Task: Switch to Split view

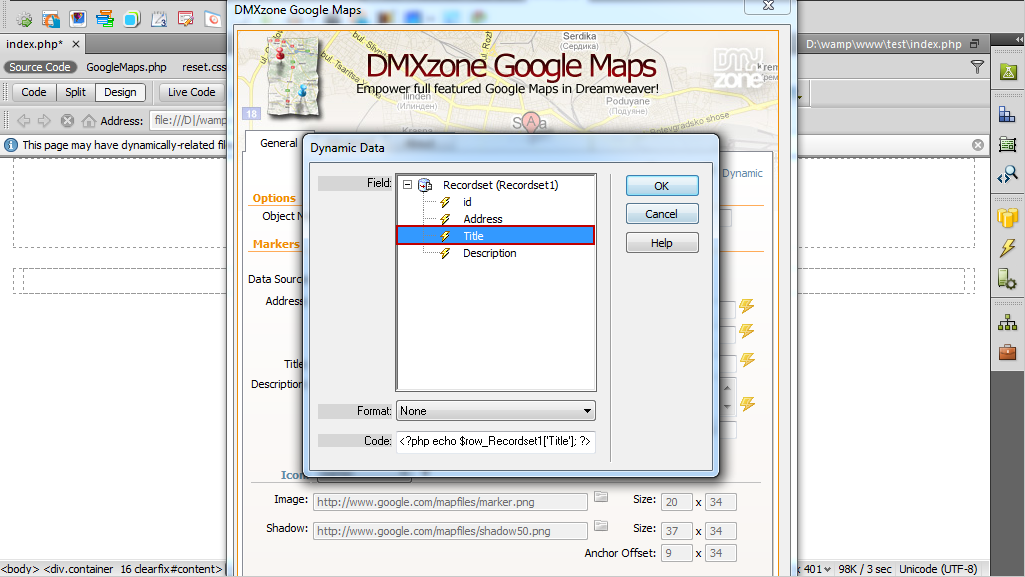Action: coord(75,92)
